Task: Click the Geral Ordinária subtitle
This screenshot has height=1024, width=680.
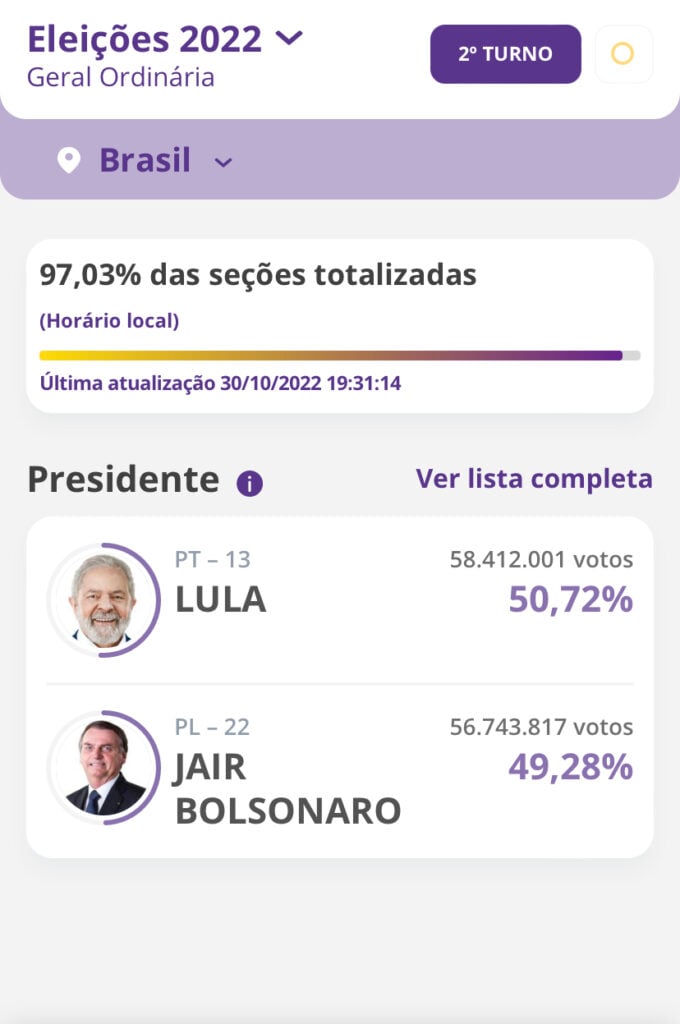Action: 120,77
